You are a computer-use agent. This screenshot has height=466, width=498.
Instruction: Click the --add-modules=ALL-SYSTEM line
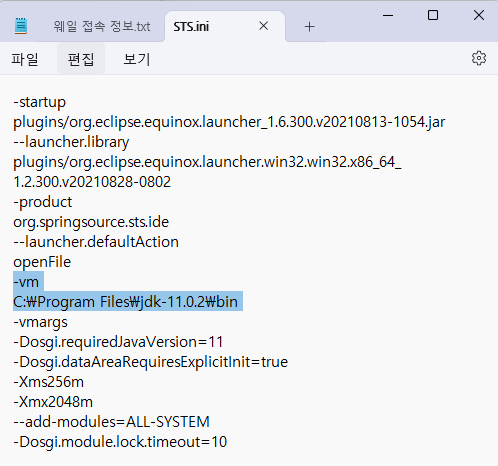point(112,422)
